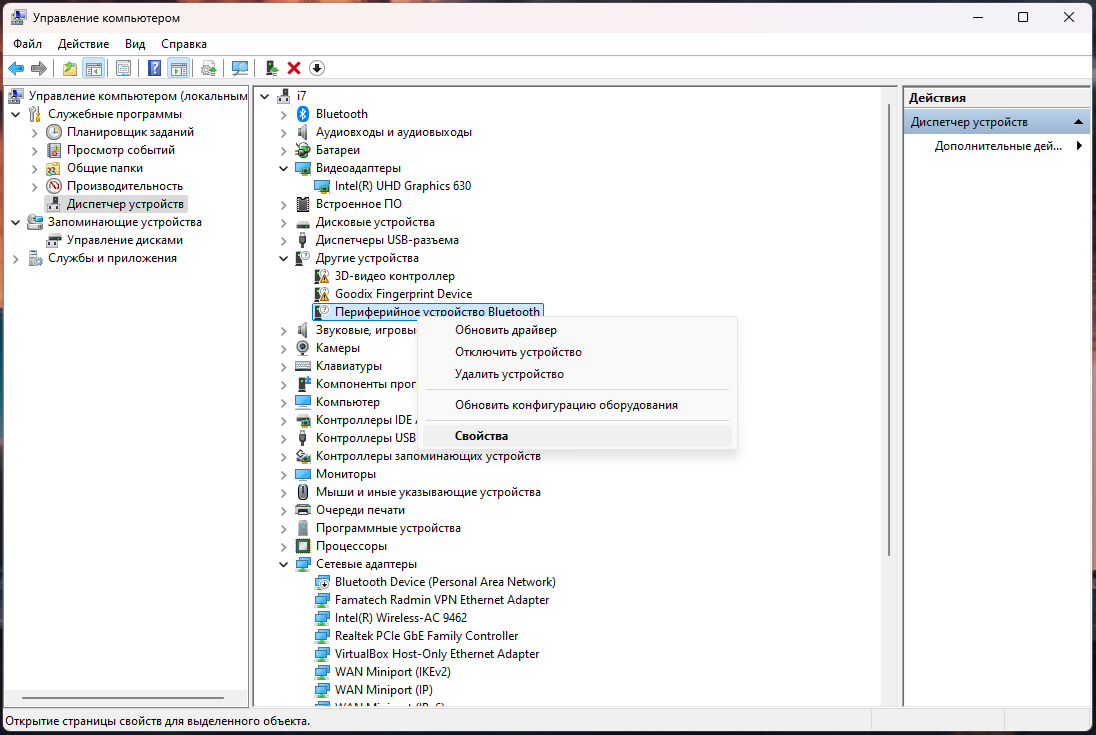Screen dimensions: 1096x735
Task: Select Удалить устройство in context menu
Action: [577, 374]
